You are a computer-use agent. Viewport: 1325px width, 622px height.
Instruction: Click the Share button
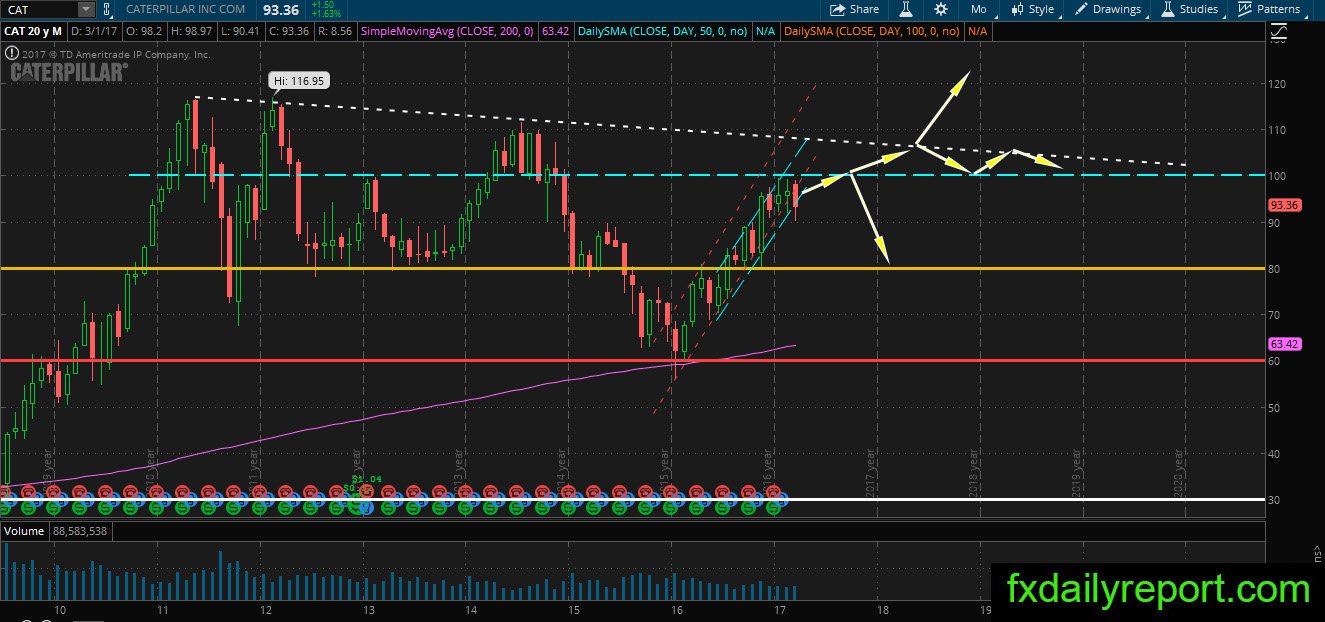click(854, 9)
